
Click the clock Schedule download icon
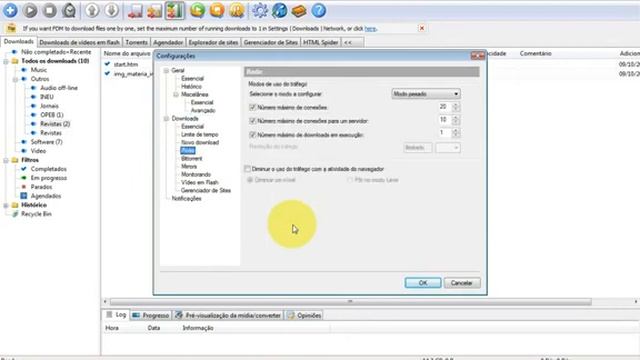click(x=69, y=11)
